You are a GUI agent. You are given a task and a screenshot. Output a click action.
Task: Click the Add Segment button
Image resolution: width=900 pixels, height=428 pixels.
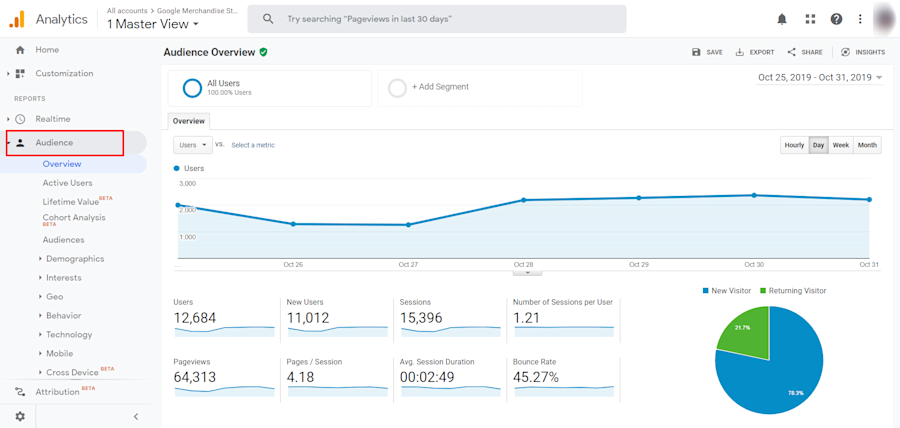pyautogui.click(x=480, y=88)
